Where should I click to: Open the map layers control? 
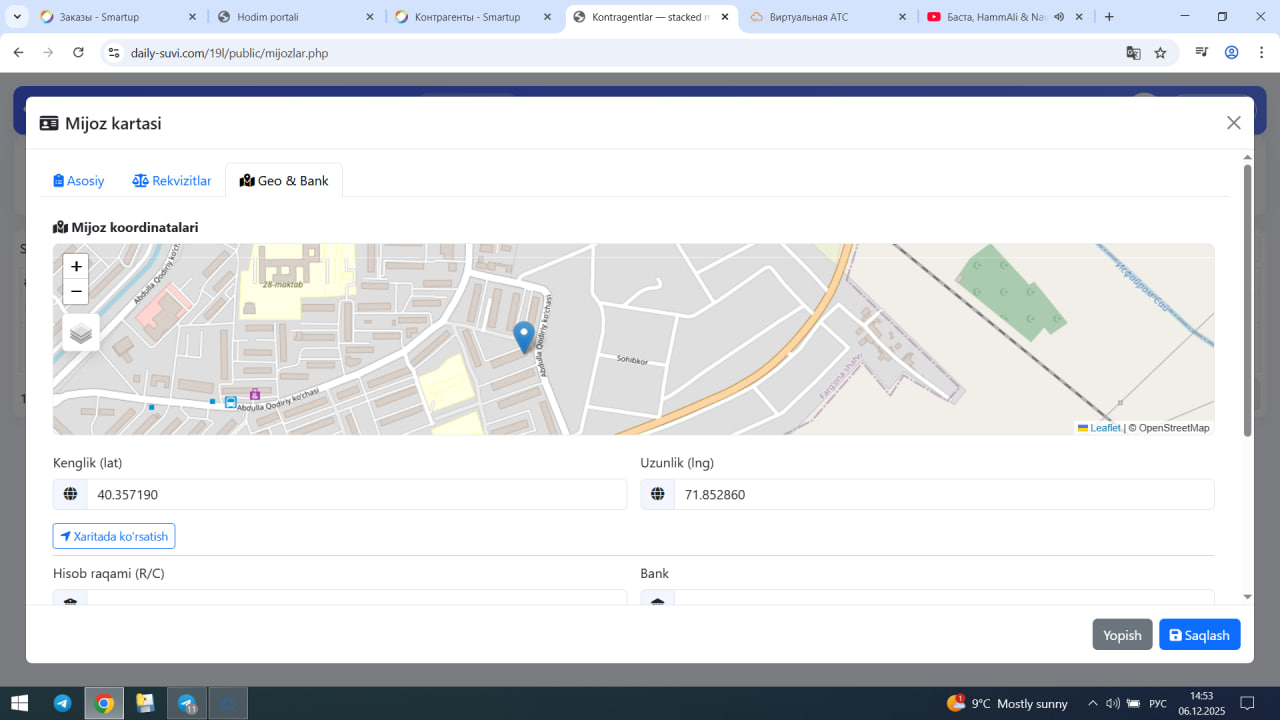(x=81, y=333)
